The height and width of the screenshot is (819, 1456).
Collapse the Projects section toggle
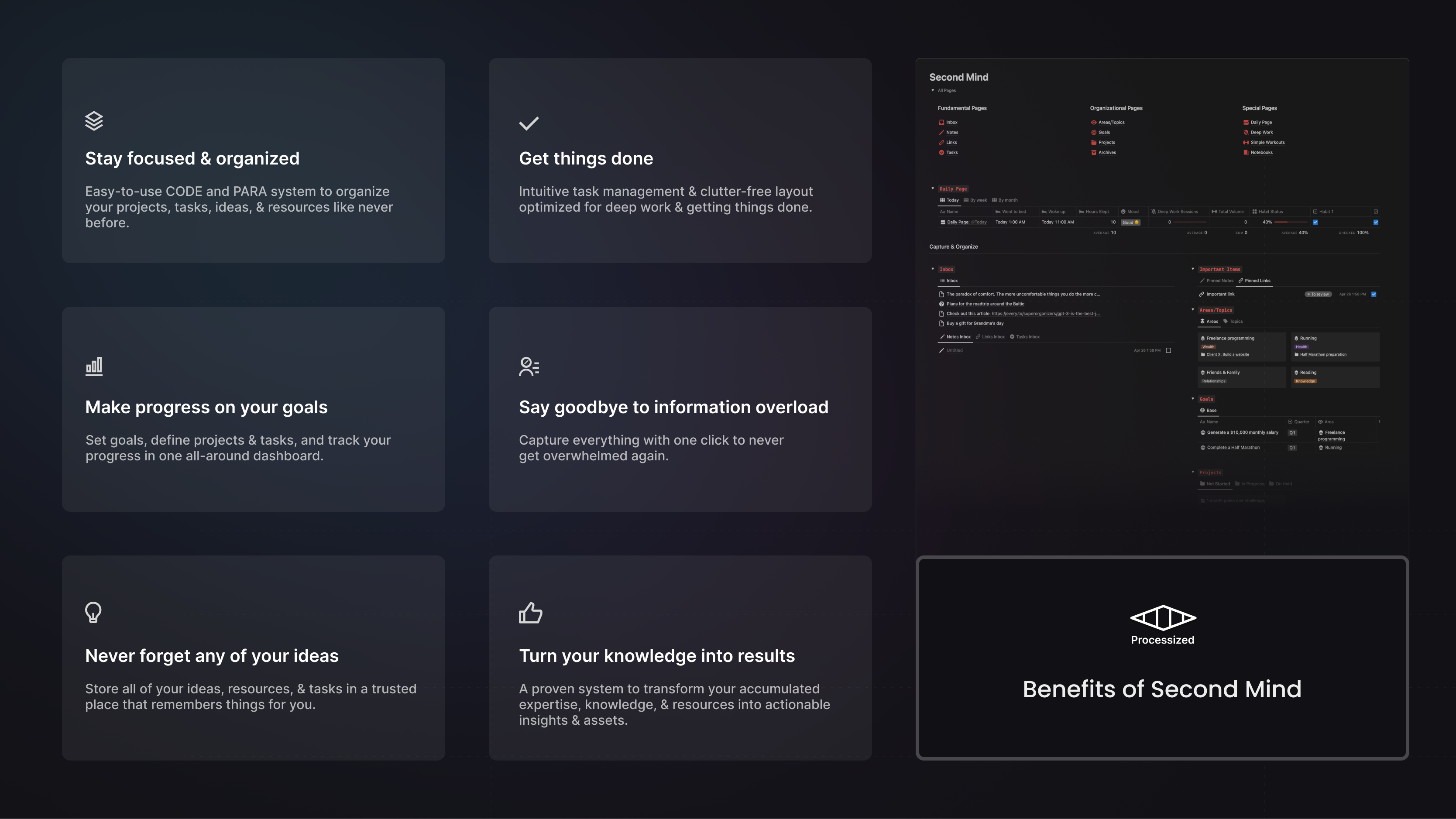1193,472
